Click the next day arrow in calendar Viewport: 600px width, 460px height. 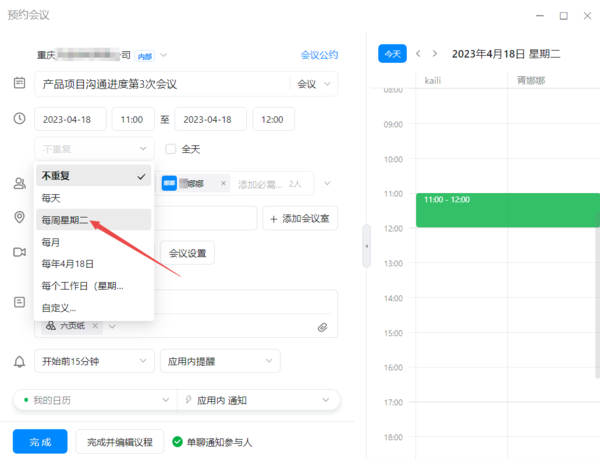click(435, 54)
